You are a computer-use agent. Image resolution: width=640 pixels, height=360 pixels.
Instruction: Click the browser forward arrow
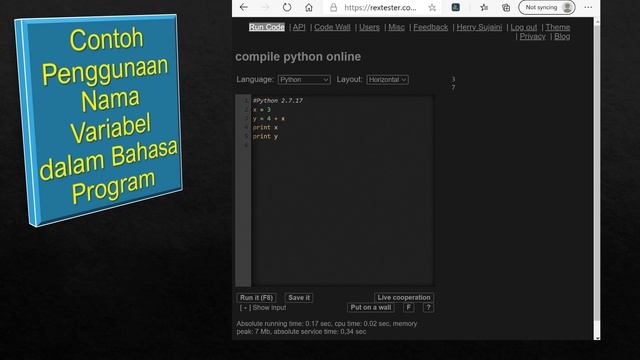click(265, 7)
